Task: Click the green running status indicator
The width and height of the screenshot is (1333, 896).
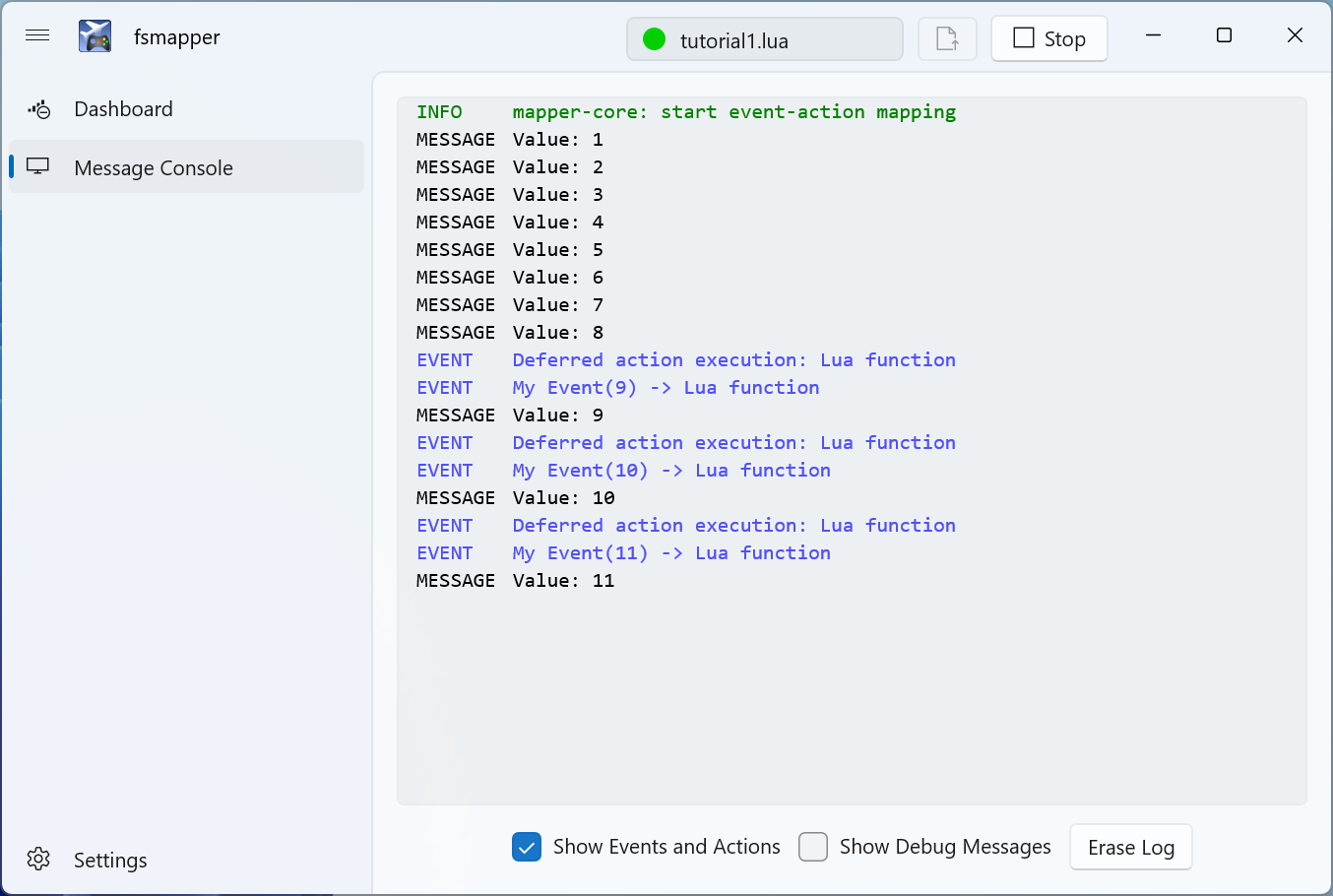Action: 654,39
